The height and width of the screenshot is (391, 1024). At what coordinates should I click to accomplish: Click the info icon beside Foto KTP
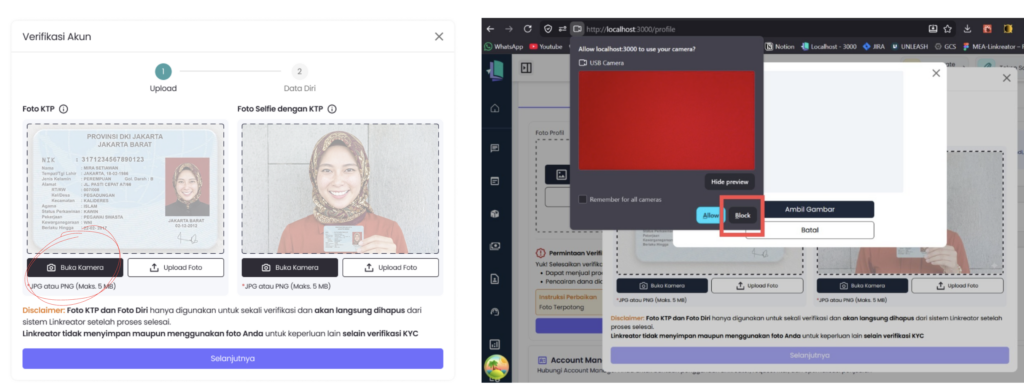[63, 109]
